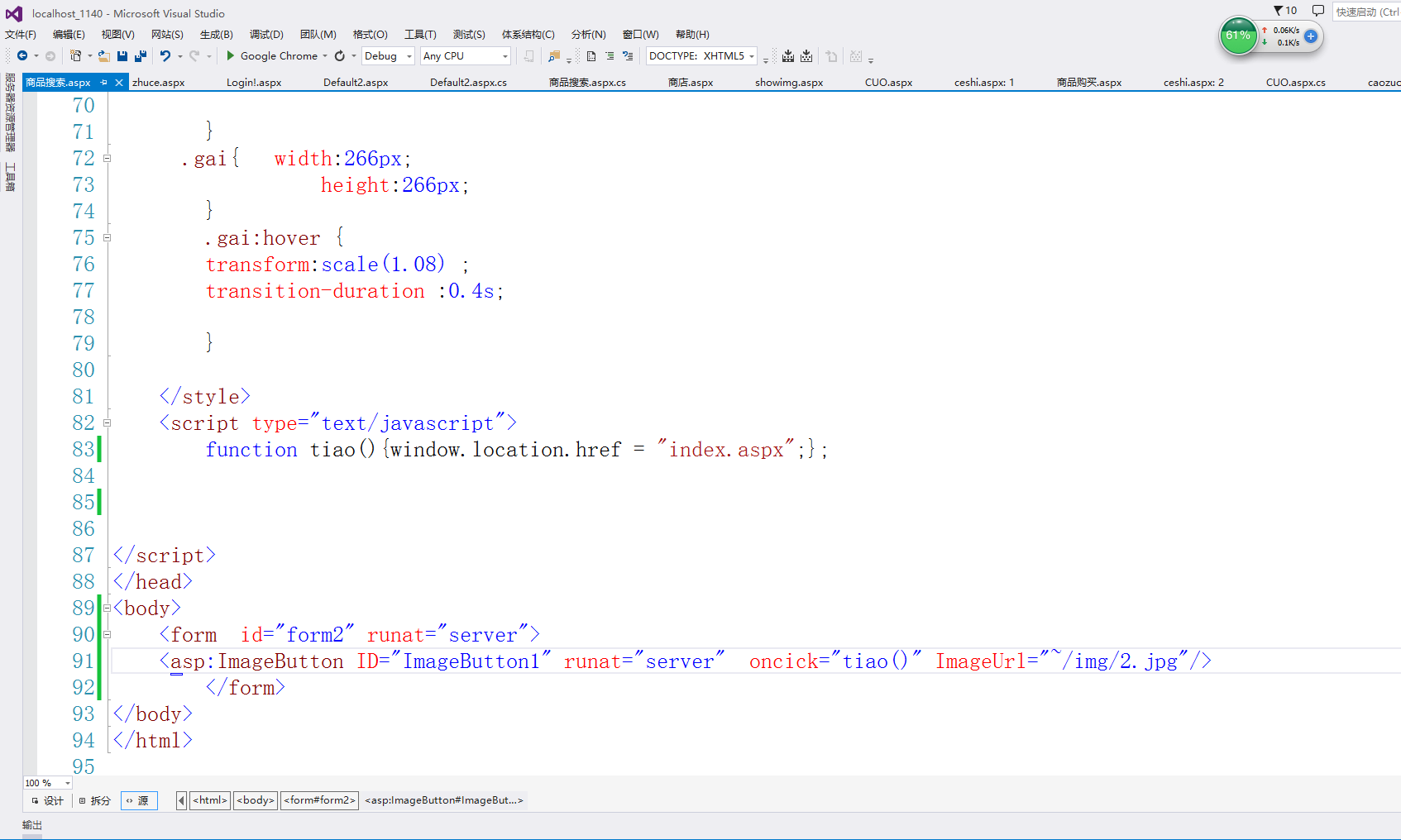
Task: Open the DOCTYPE XHTML5 dropdown
Action: (701, 56)
